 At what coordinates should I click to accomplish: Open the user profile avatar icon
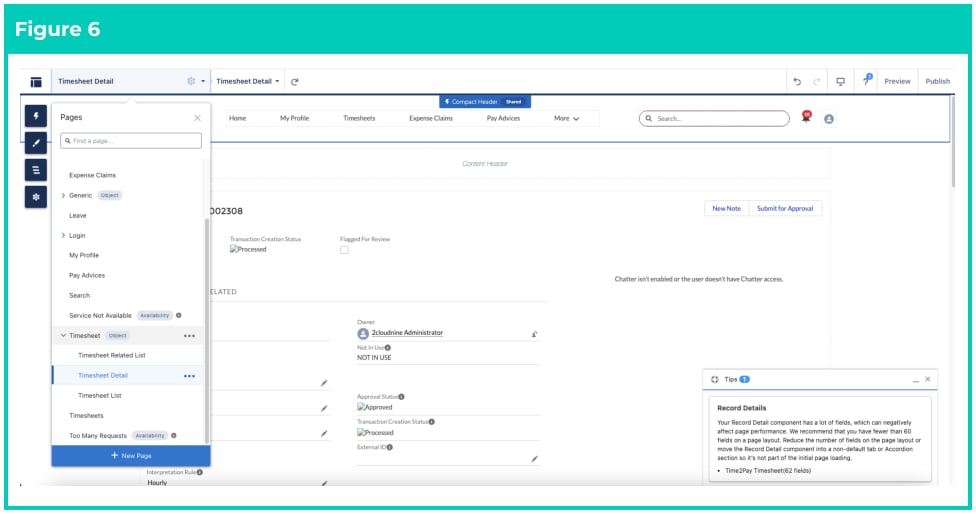(x=828, y=119)
